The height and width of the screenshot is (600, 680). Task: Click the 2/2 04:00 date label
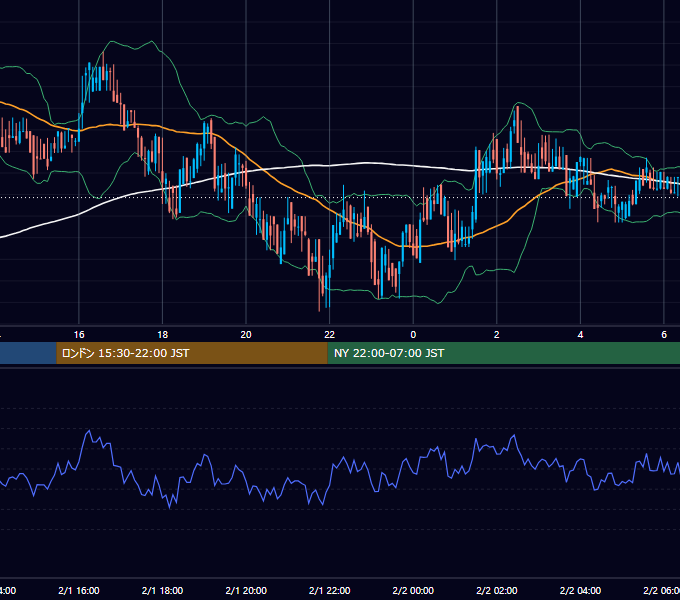[580, 590]
